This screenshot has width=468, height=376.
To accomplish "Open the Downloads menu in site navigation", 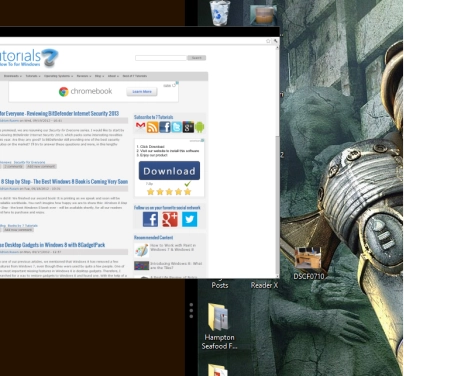I will coord(12,76).
